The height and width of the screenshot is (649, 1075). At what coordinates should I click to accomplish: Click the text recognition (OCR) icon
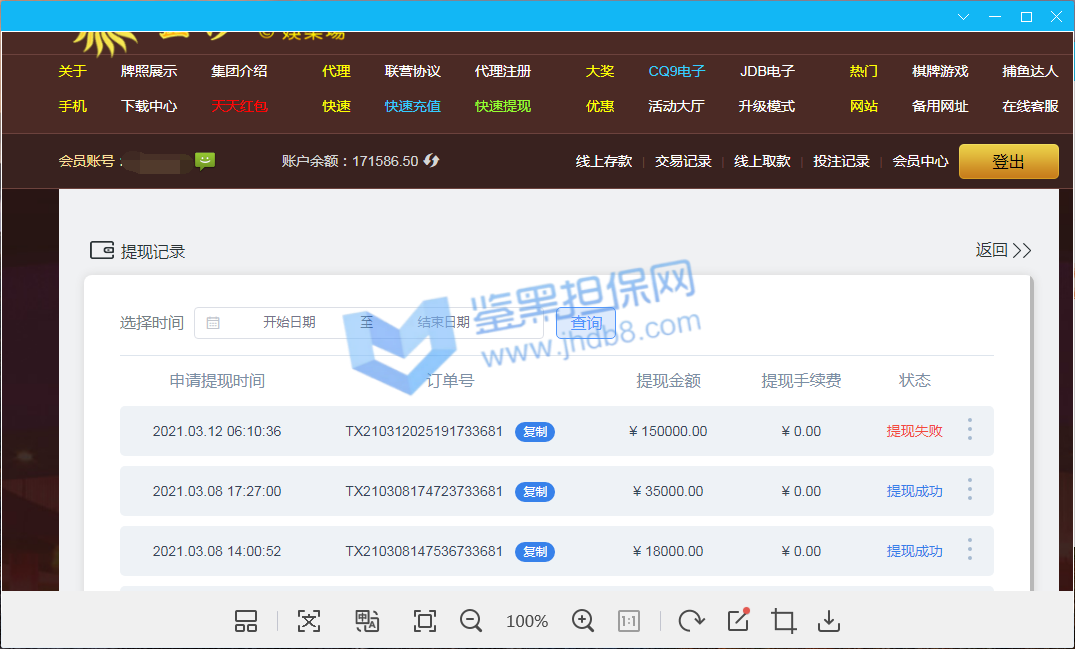pos(309,621)
